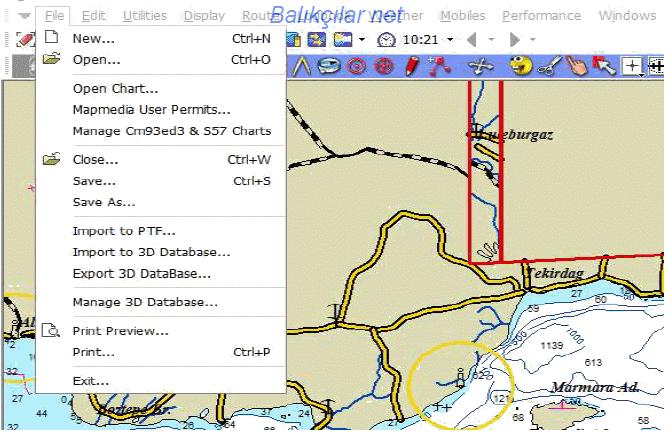Click Export 3D DataBase... menu entry
The height and width of the screenshot is (436, 671).
click(141, 273)
